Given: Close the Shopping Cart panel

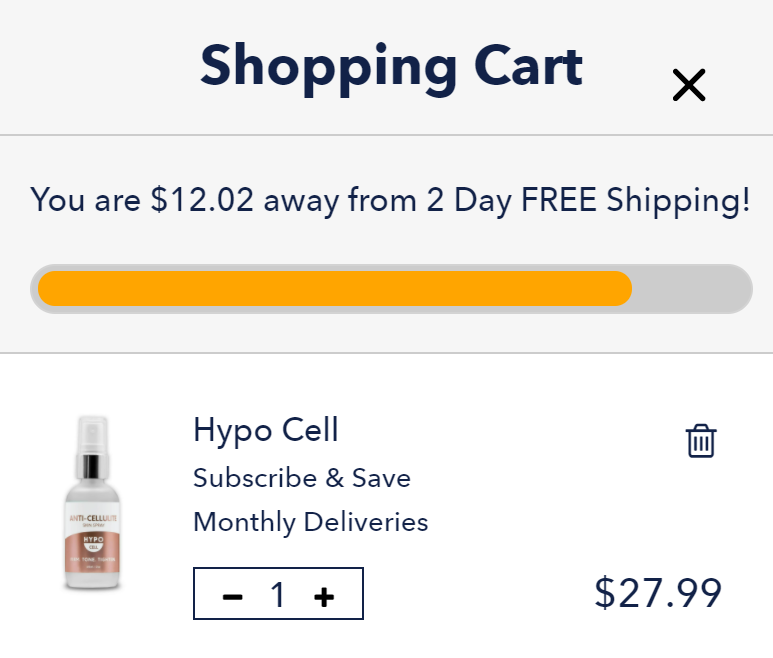Looking at the screenshot, I should pos(689,86).
